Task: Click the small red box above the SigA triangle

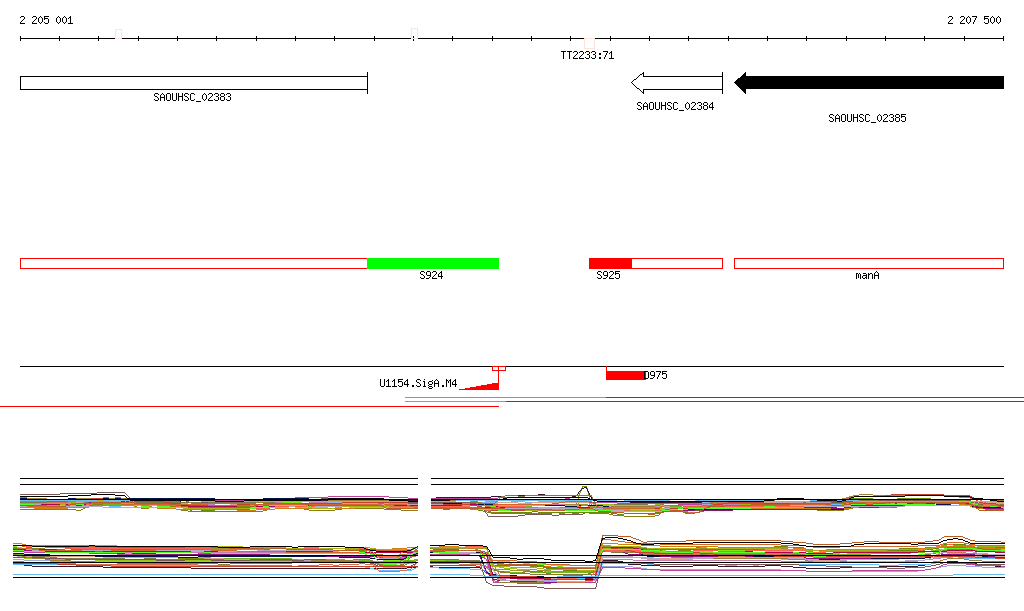Action: (x=499, y=369)
